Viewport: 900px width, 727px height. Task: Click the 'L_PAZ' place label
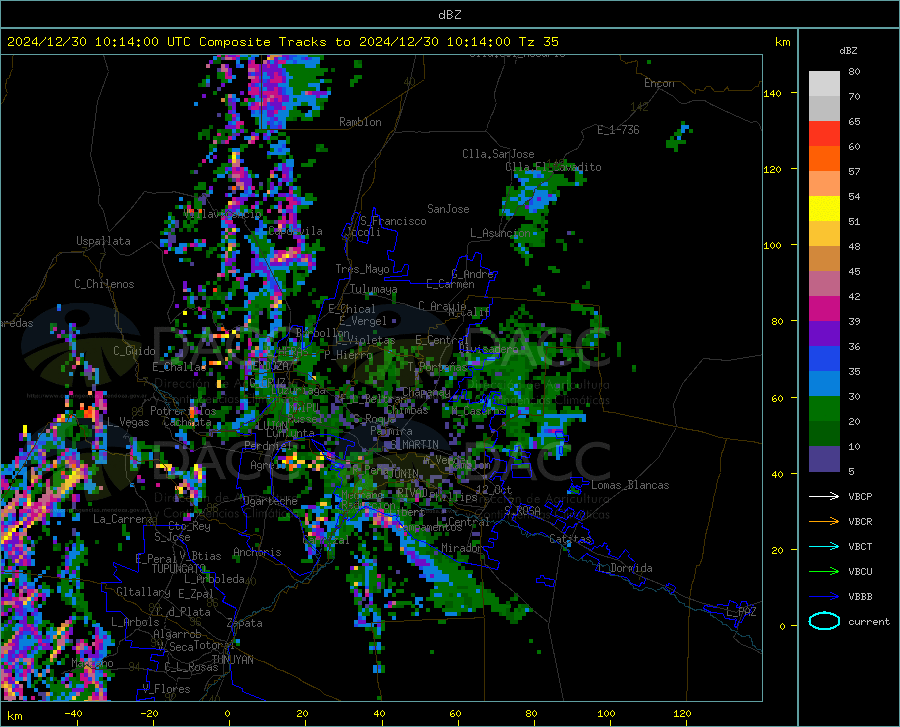click(741, 612)
